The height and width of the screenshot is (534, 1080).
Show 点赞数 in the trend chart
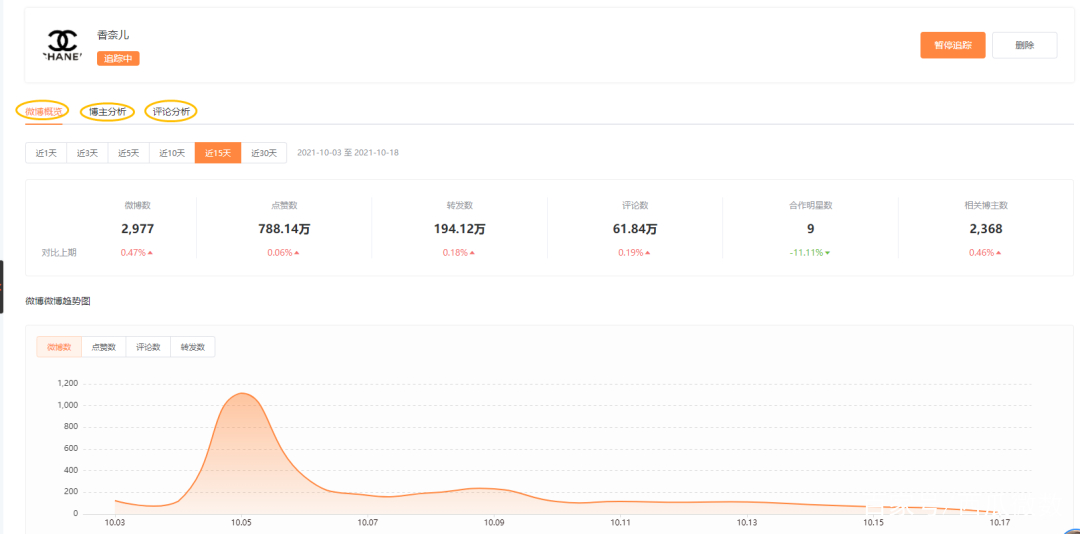103,347
